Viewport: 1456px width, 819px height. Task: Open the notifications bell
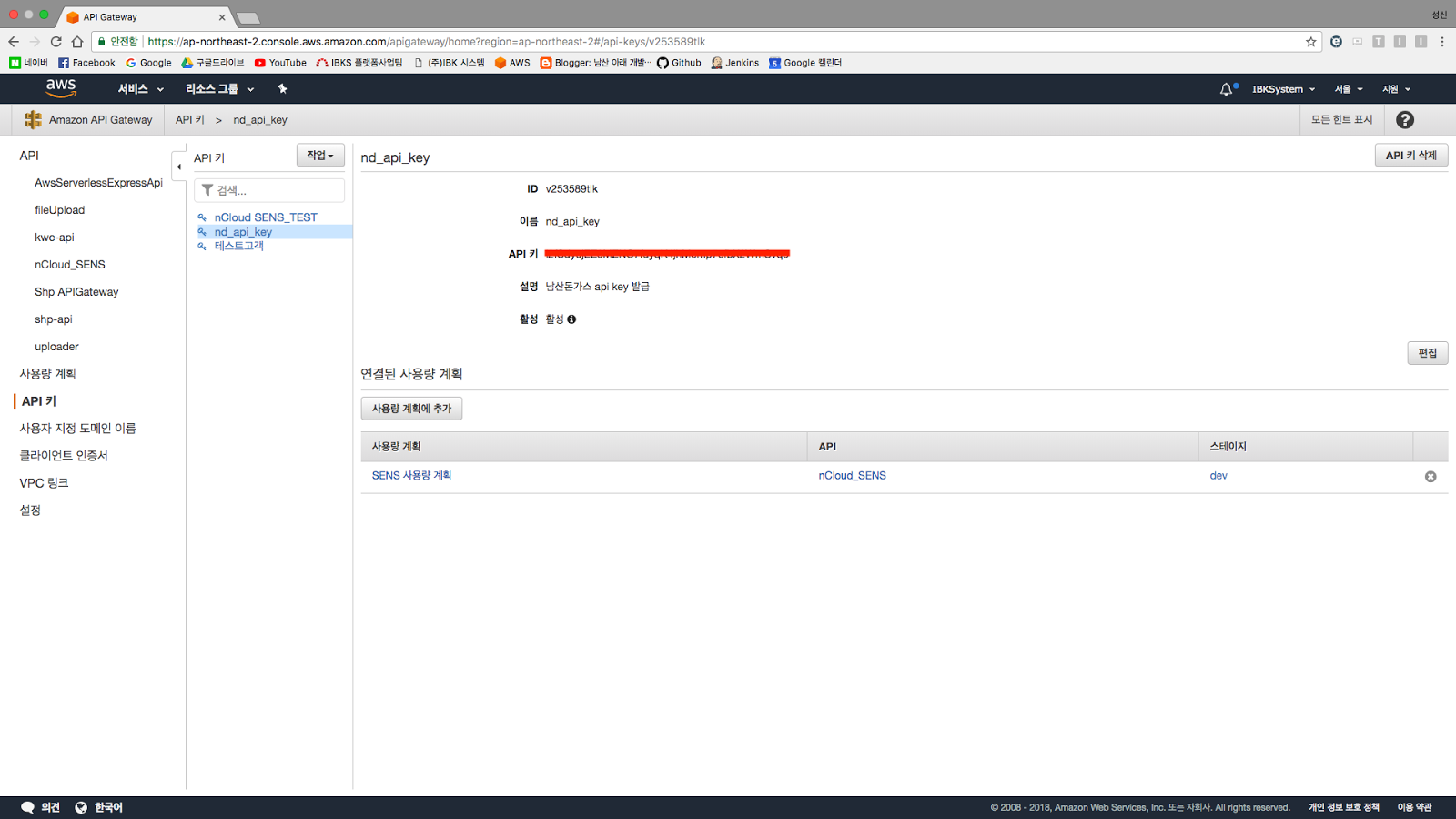tap(1227, 89)
